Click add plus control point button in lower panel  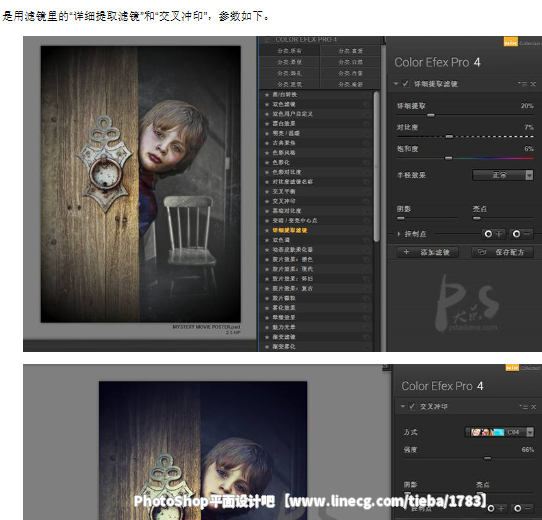(496, 508)
